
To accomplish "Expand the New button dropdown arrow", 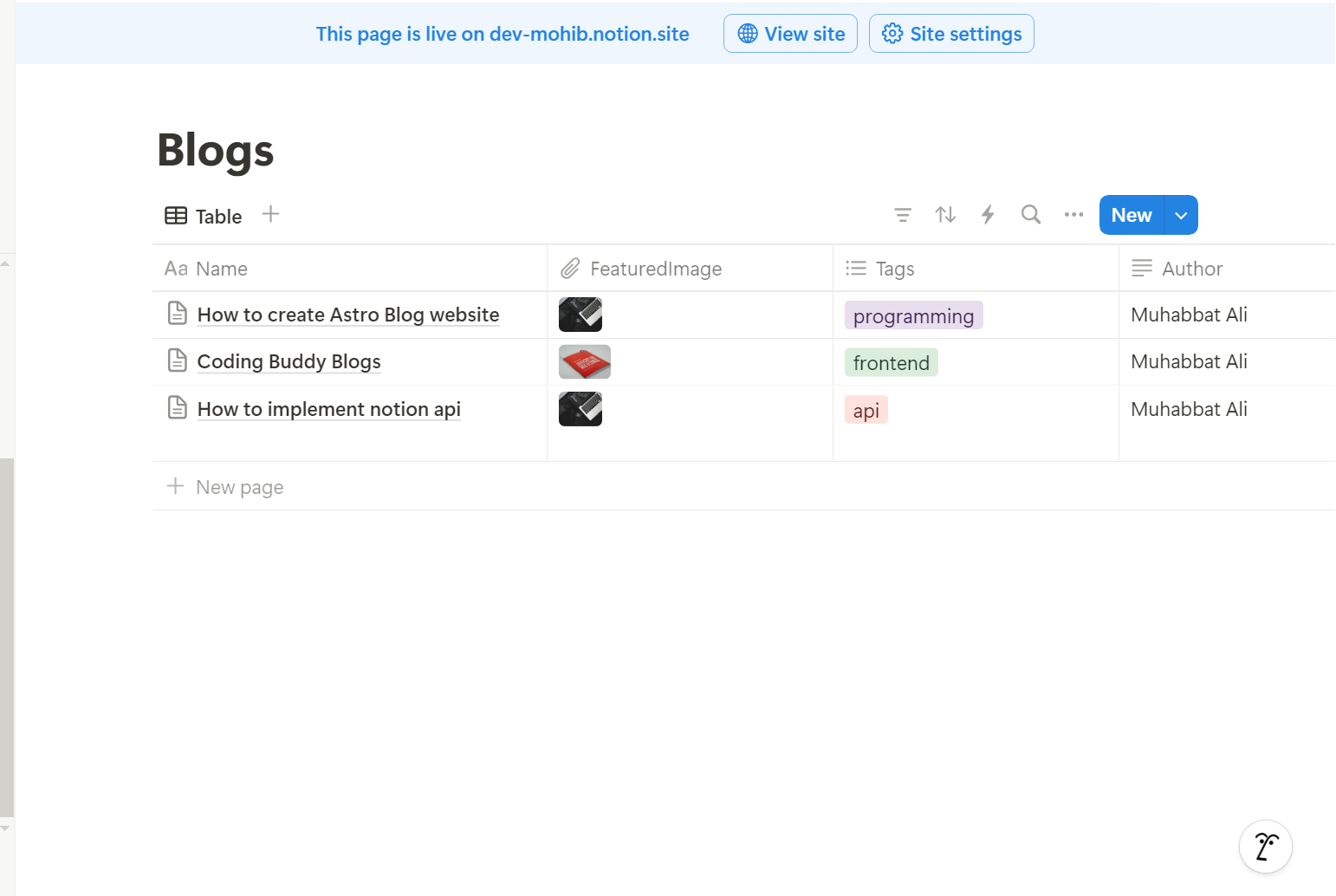I will point(1180,216).
